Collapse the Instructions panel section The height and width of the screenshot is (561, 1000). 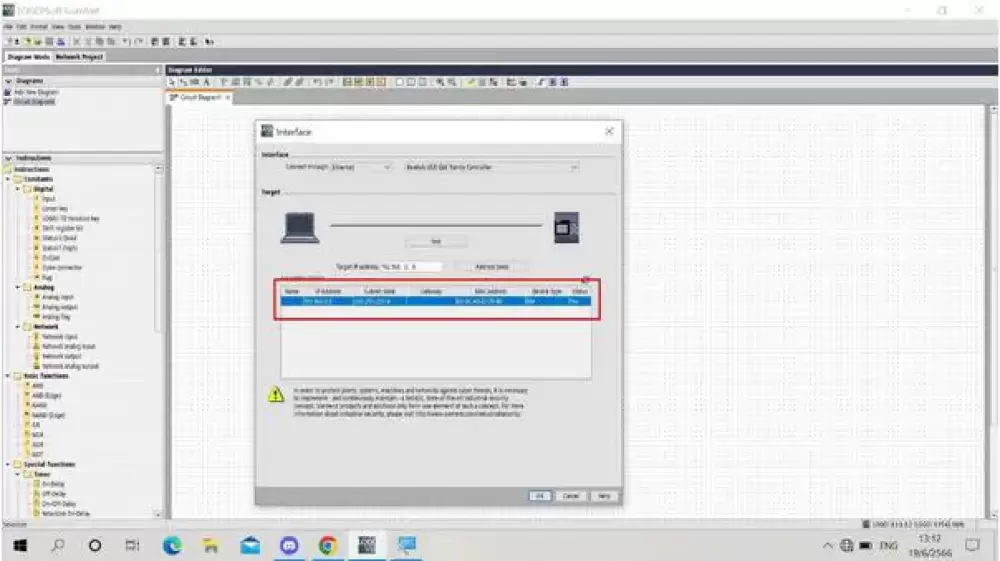click(8, 158)
